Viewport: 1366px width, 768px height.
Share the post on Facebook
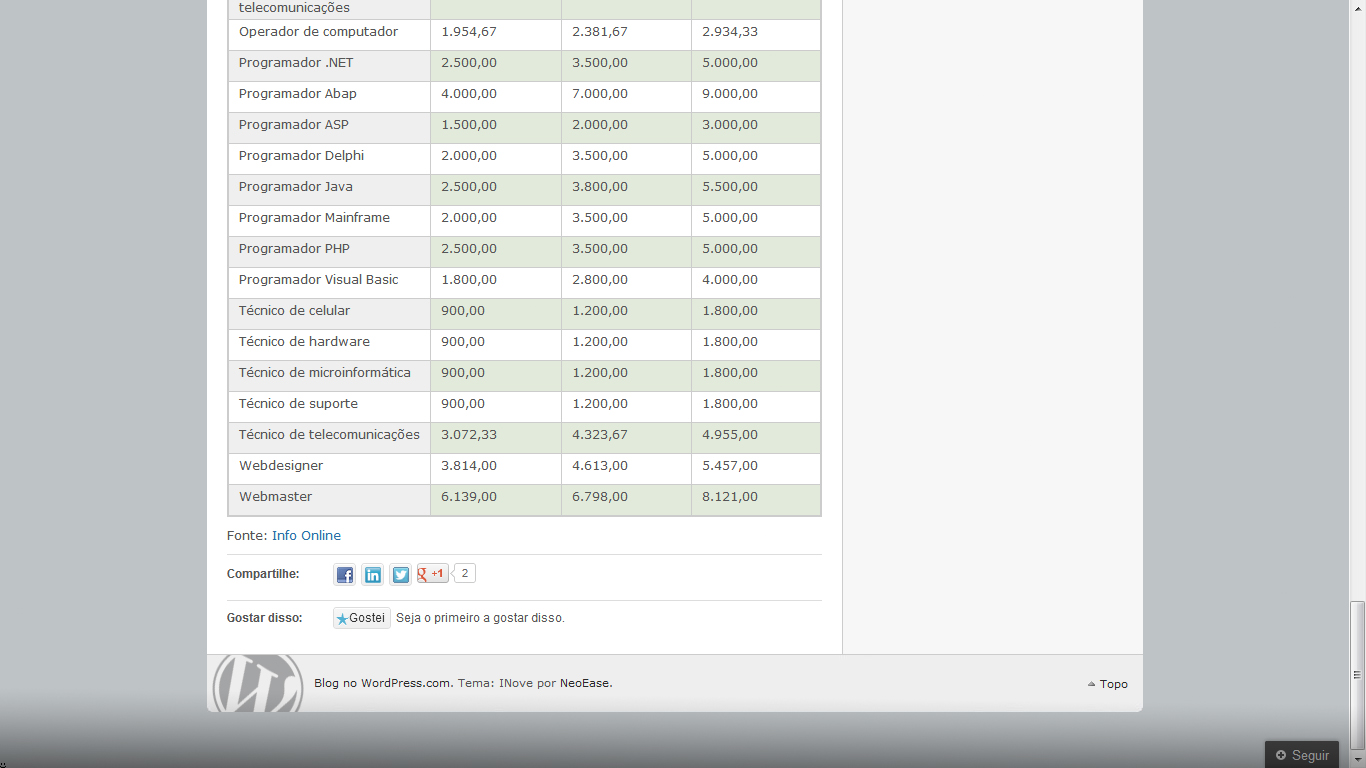click(x=345, y=575)
